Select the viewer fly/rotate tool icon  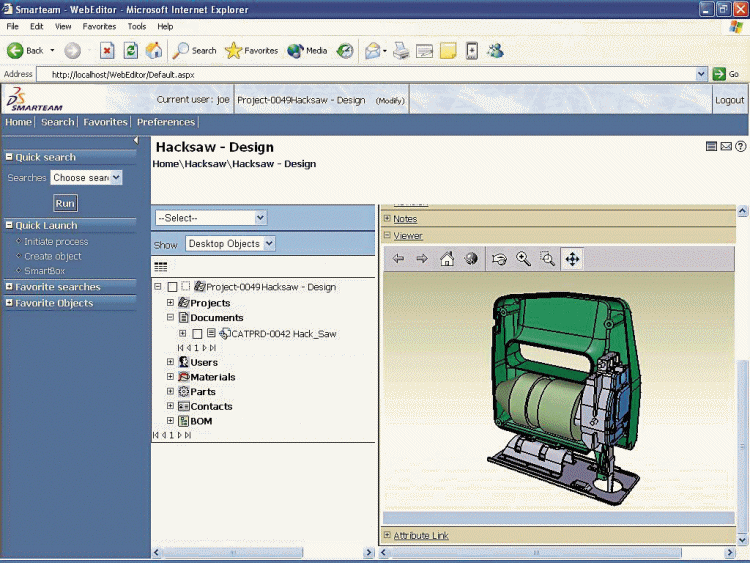point(499,259)
